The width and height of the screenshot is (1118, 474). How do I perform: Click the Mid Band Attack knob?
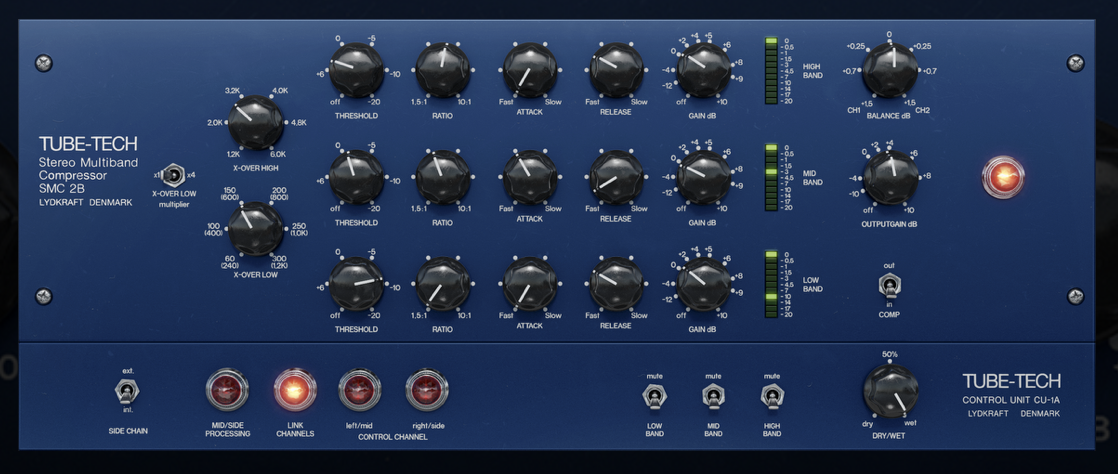pos(530,177)
